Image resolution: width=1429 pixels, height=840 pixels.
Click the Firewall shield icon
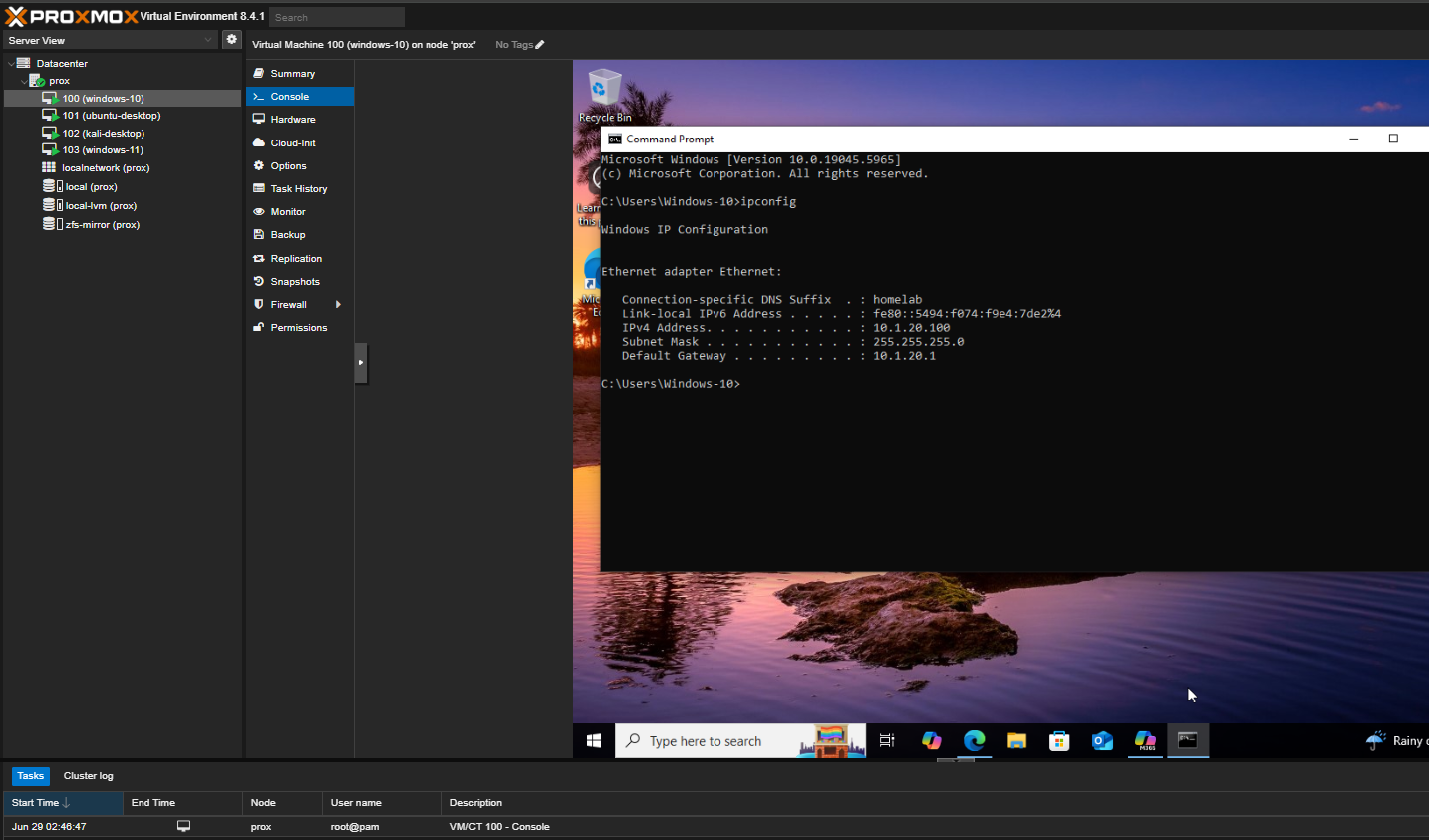[260, 304]
